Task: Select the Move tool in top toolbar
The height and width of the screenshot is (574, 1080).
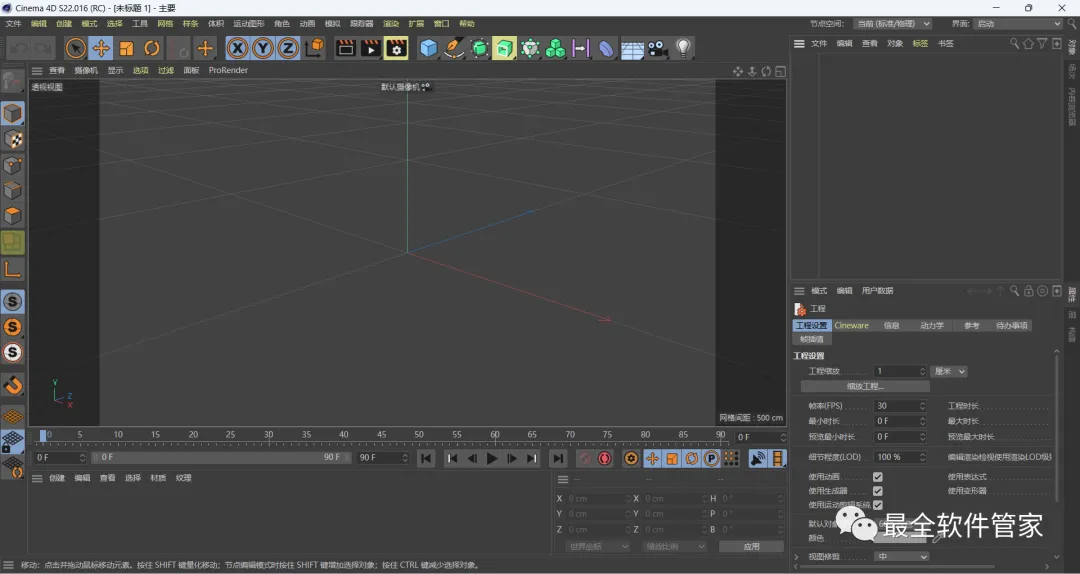Action: click(101, 48)
